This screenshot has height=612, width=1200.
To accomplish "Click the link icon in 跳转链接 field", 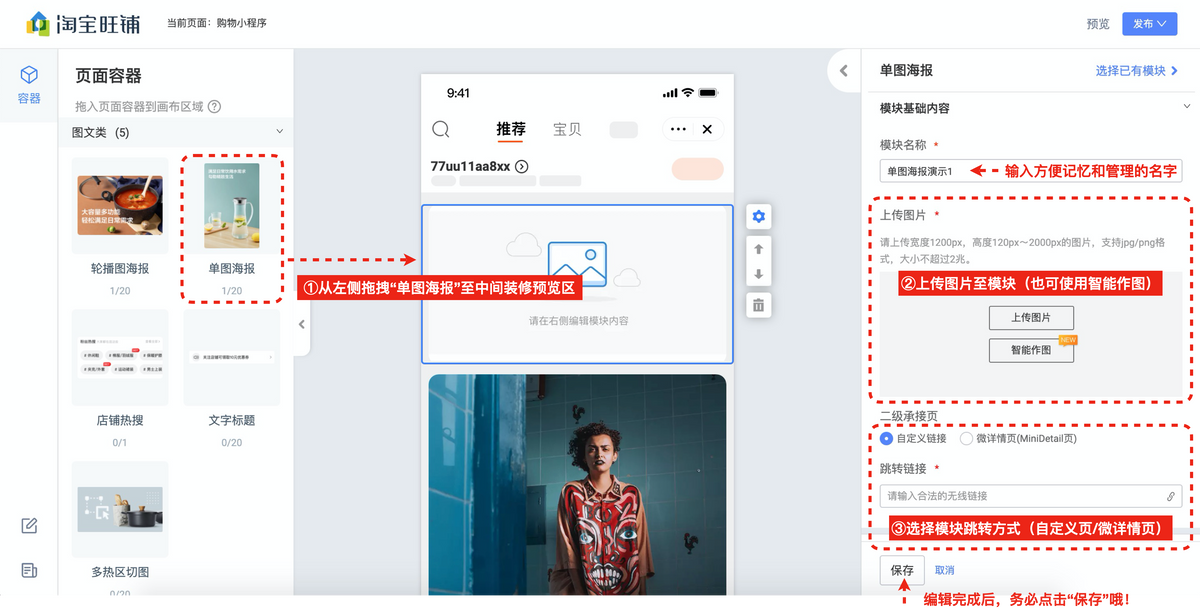I will pyautogui.click(x=1170, y=496).
